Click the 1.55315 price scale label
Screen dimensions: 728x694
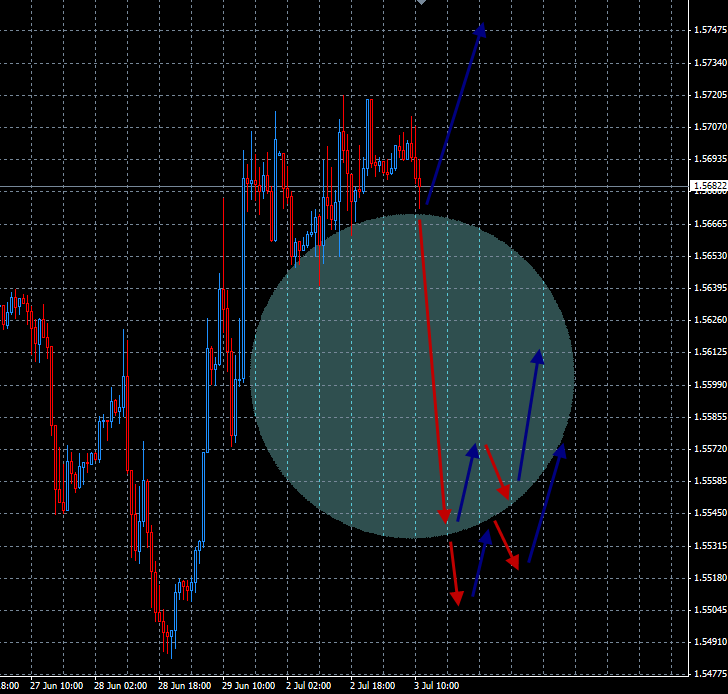click(710, 546)
